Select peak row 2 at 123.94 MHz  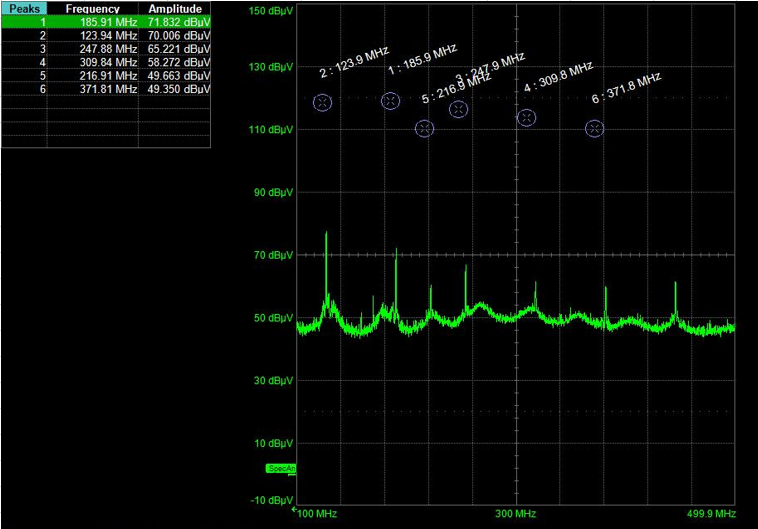[x=106, y=36]
